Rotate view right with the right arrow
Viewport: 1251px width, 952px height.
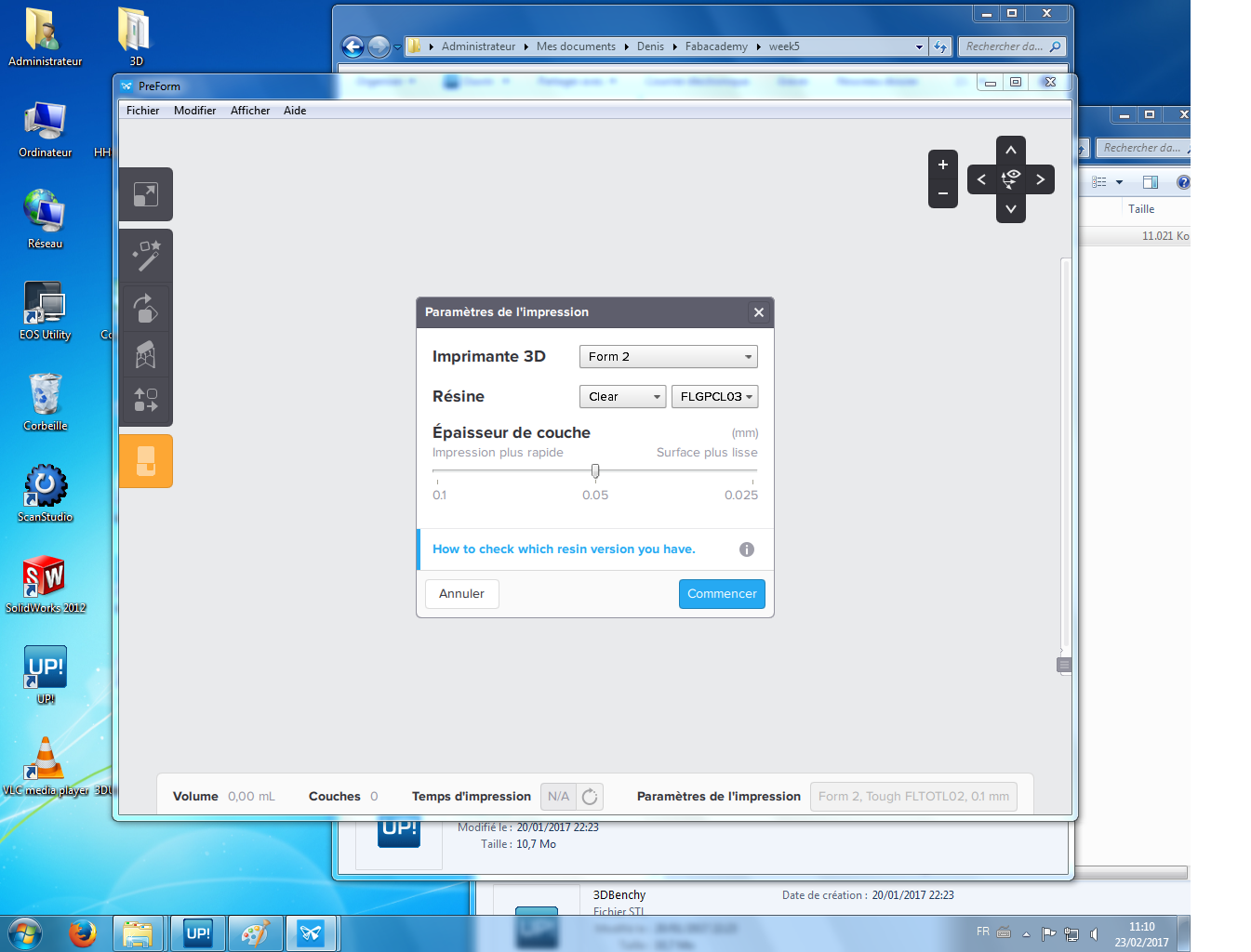coord(1041,179)
